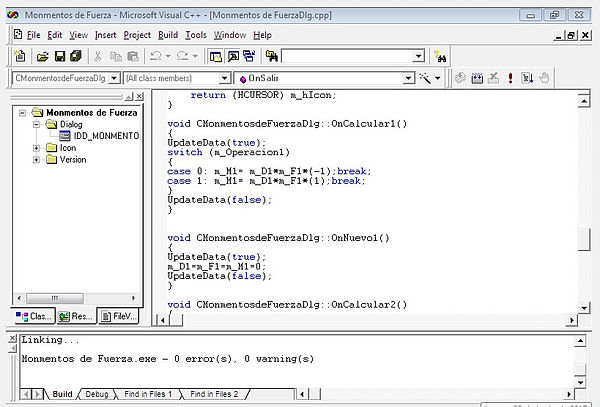Close the workspace pane via its X
600x407 pixels.
click(139, 96)
